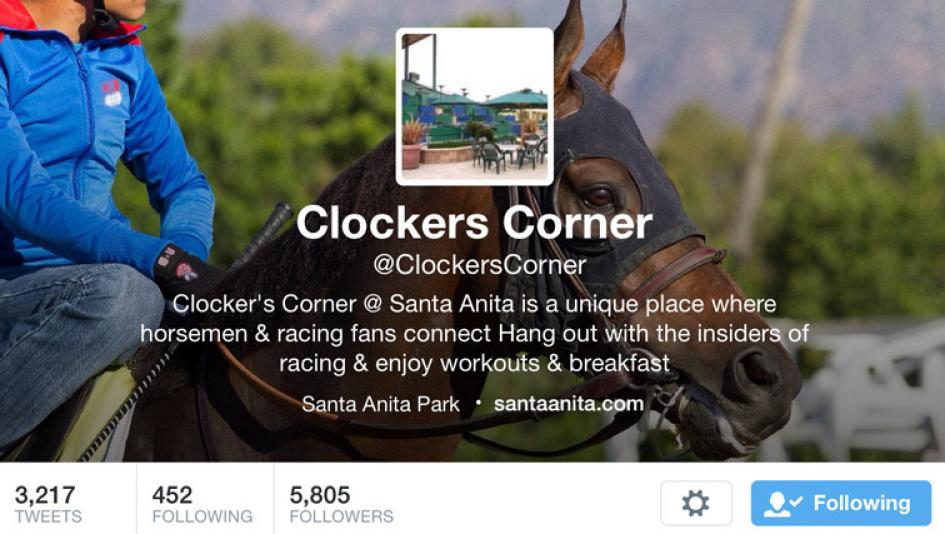Screen dimensions: 945x534
Task: Click the Santa Anita Park location
Action: coord(380,404)
